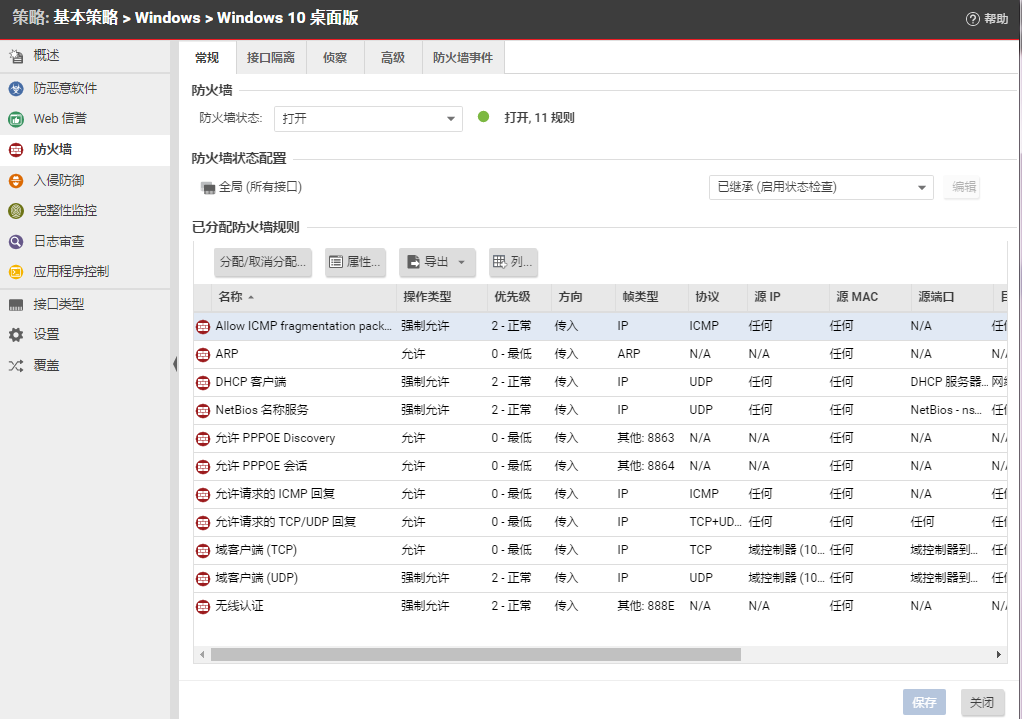
Task: Click the 帮助 question mark icon
Action: point(972,19)
